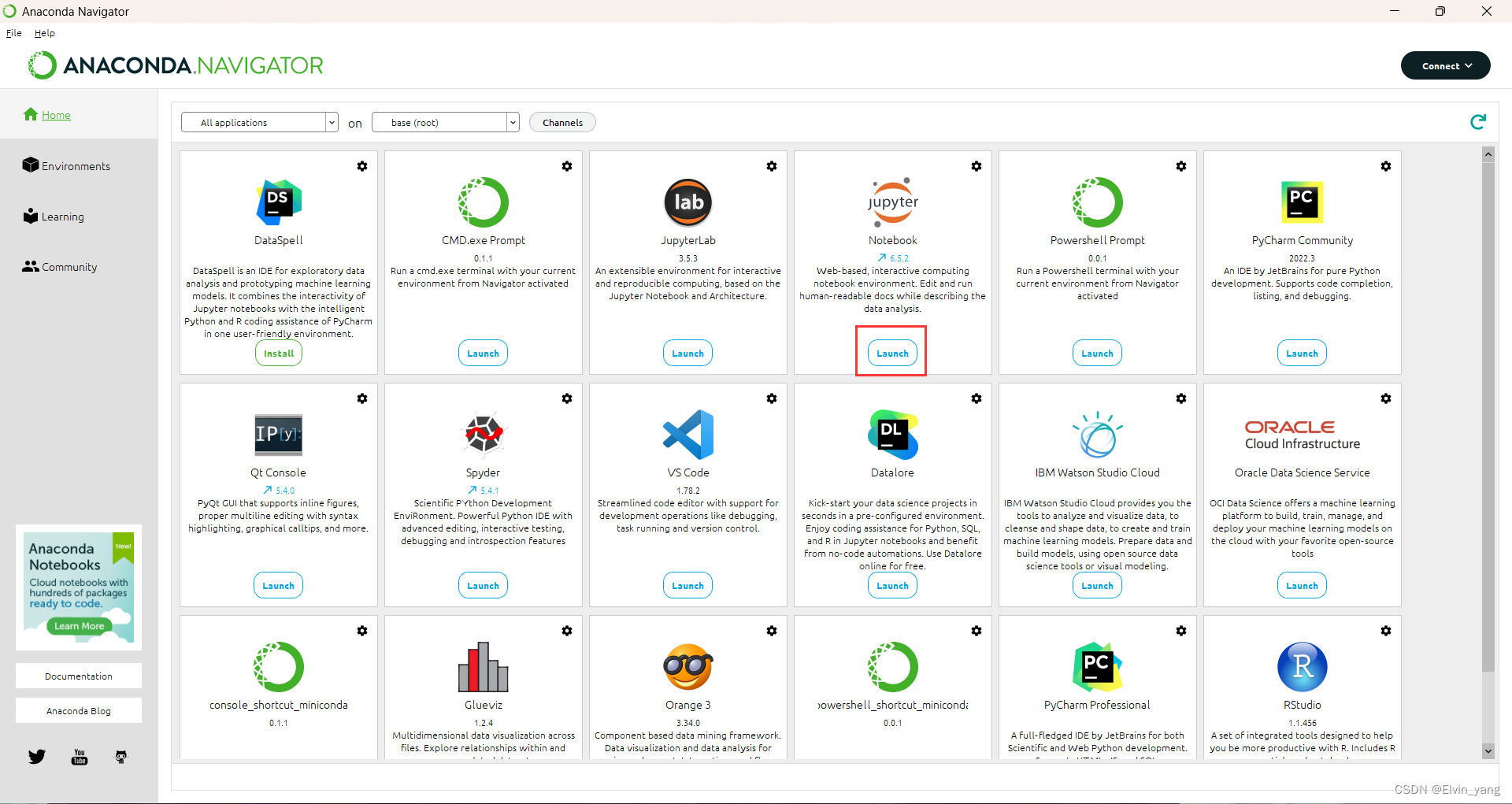Click the RStudio application logo
Image resolution: width=1512 pixels, height=804 pixels.
click(1303, 666)
